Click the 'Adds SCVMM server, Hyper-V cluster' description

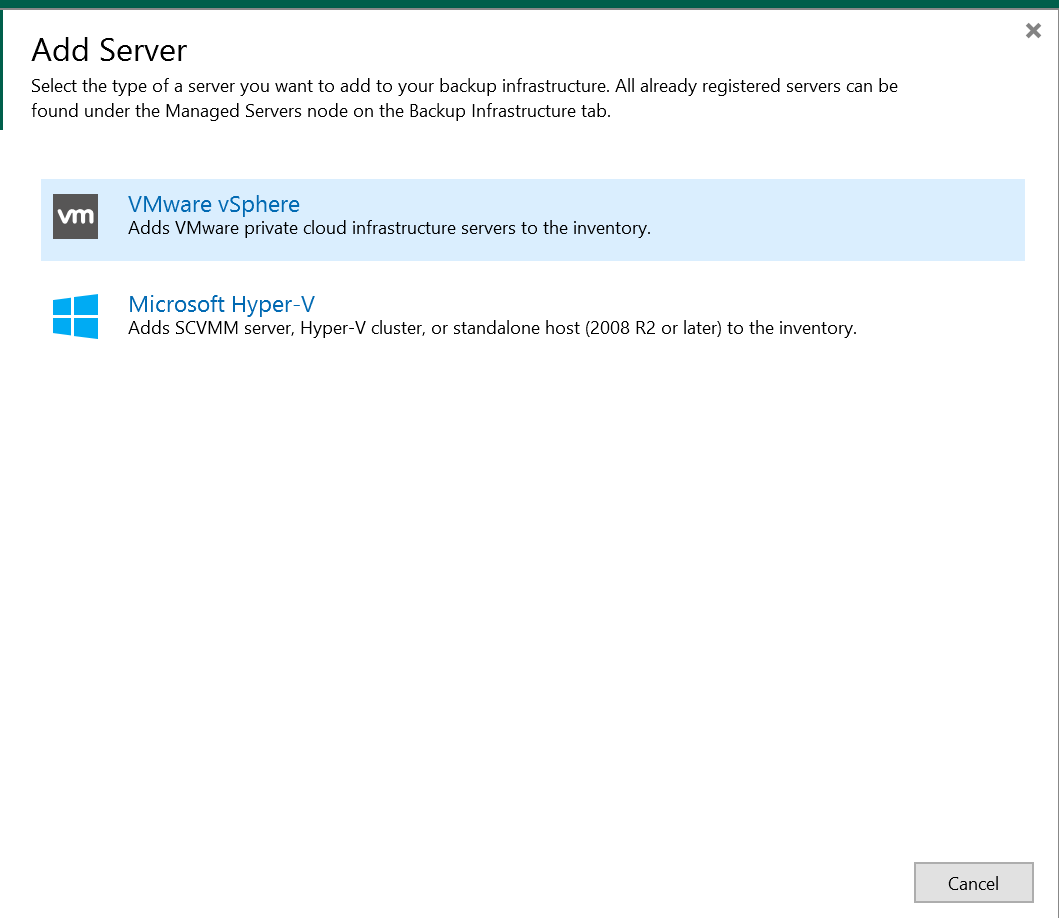pyautogui.click(x=492, y=328)
